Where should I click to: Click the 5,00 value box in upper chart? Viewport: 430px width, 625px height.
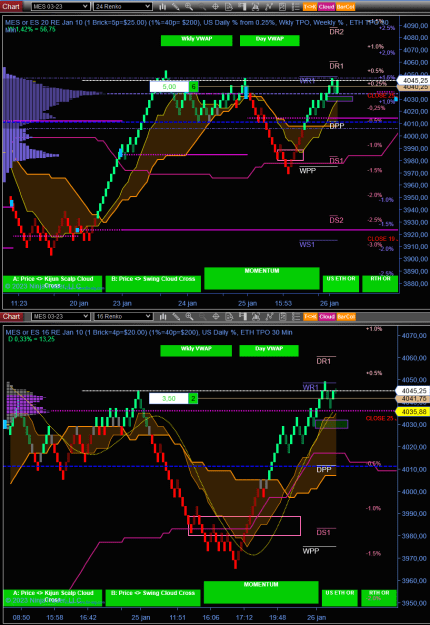coord(169,86)
